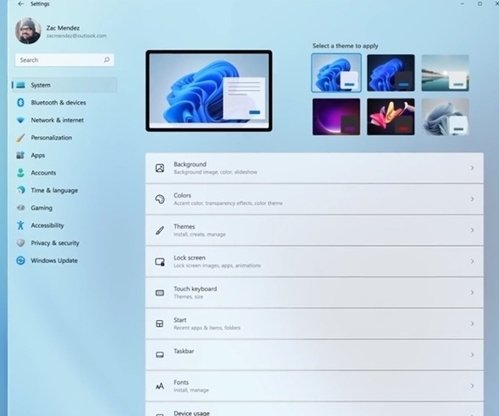Viewport: 499px width, 416px height.
Task: Expand Touch keyboard row chevron
Action: point(472,292)
